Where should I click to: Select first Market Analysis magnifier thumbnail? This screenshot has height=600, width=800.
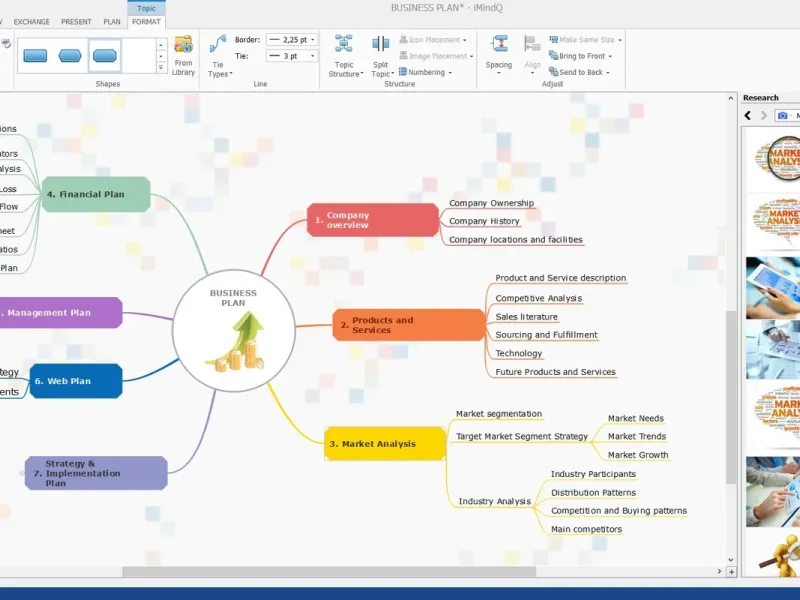(x=776, y=159)
